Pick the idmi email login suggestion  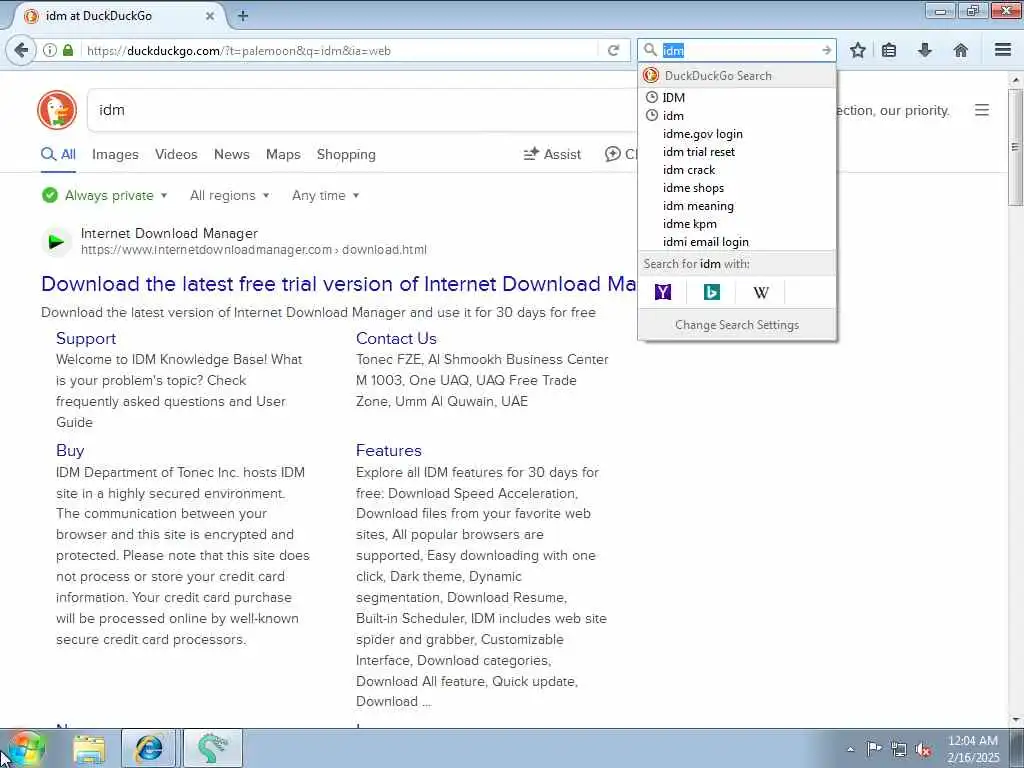pyautogui.click(x=737, y=242)
